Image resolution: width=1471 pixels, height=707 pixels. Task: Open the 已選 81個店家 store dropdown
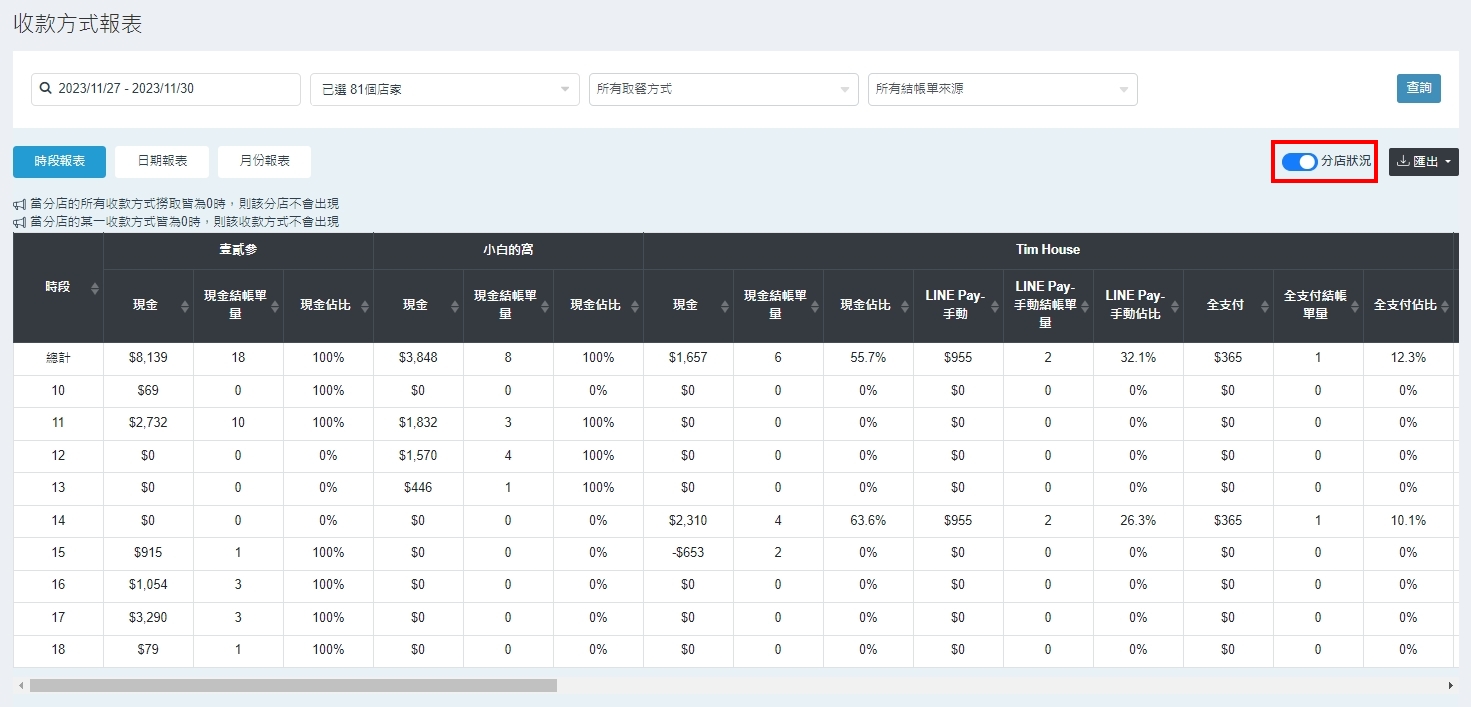[x=444, y=89]
